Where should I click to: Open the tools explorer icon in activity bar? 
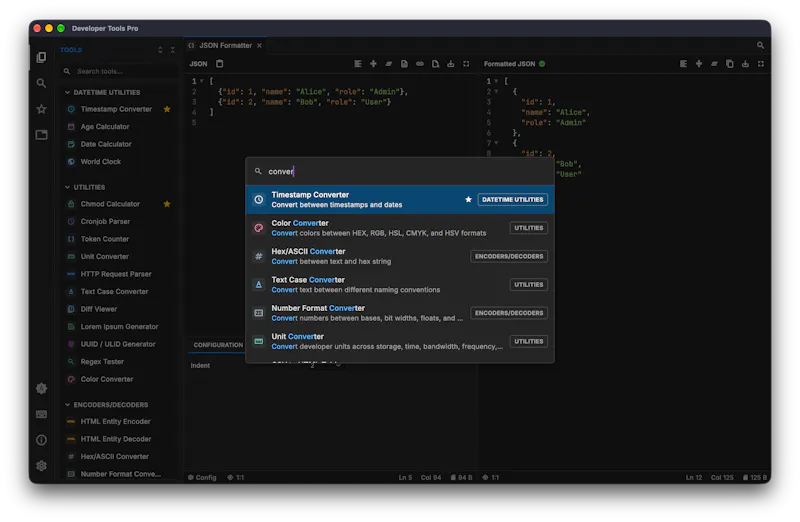point(41,57)
